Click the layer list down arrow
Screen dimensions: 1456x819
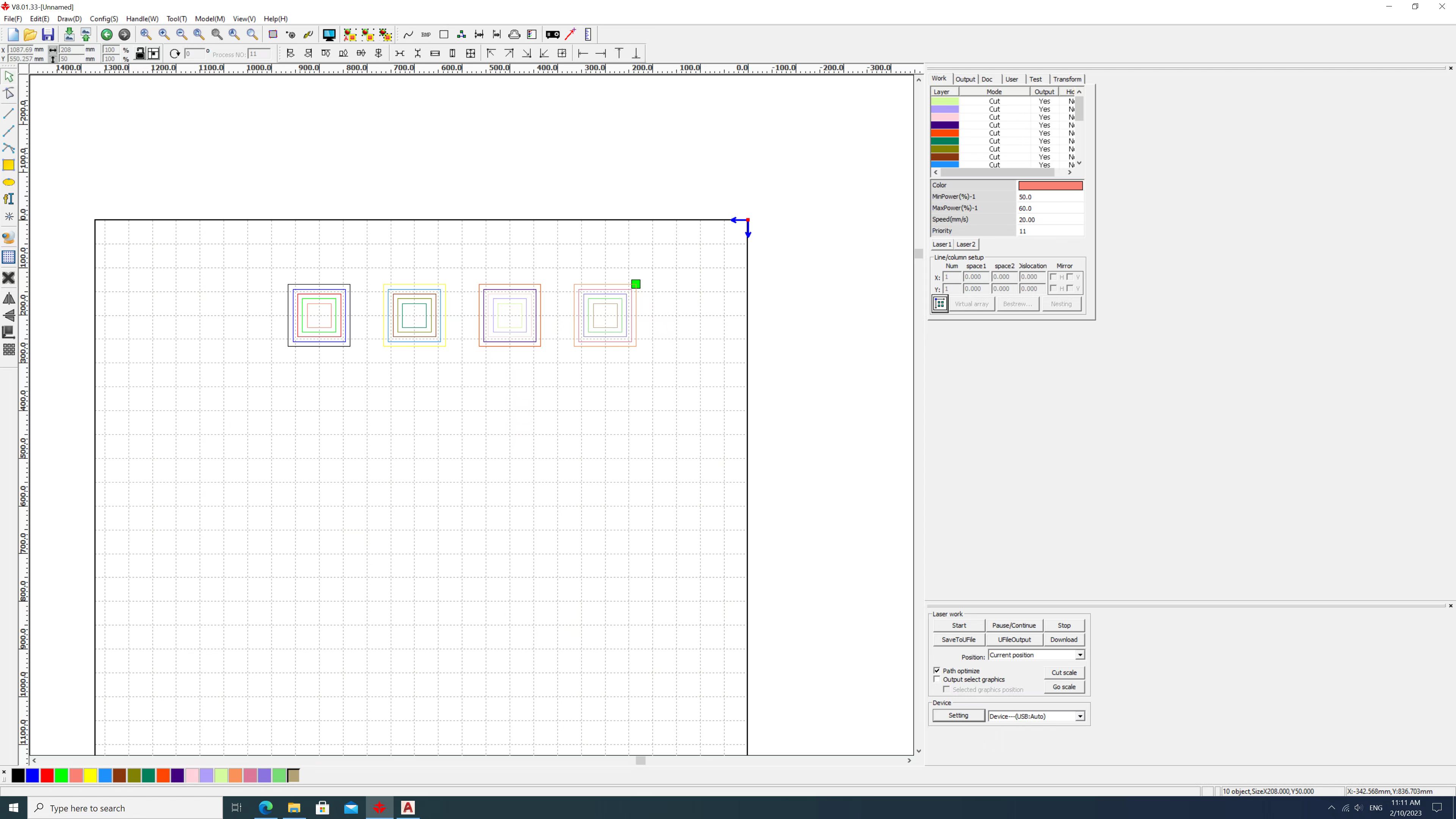[1079, 163]
